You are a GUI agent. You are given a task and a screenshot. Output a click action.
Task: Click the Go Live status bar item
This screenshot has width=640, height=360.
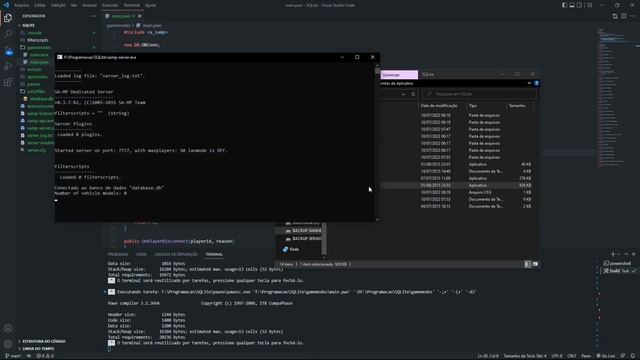(x=606, y=356)
